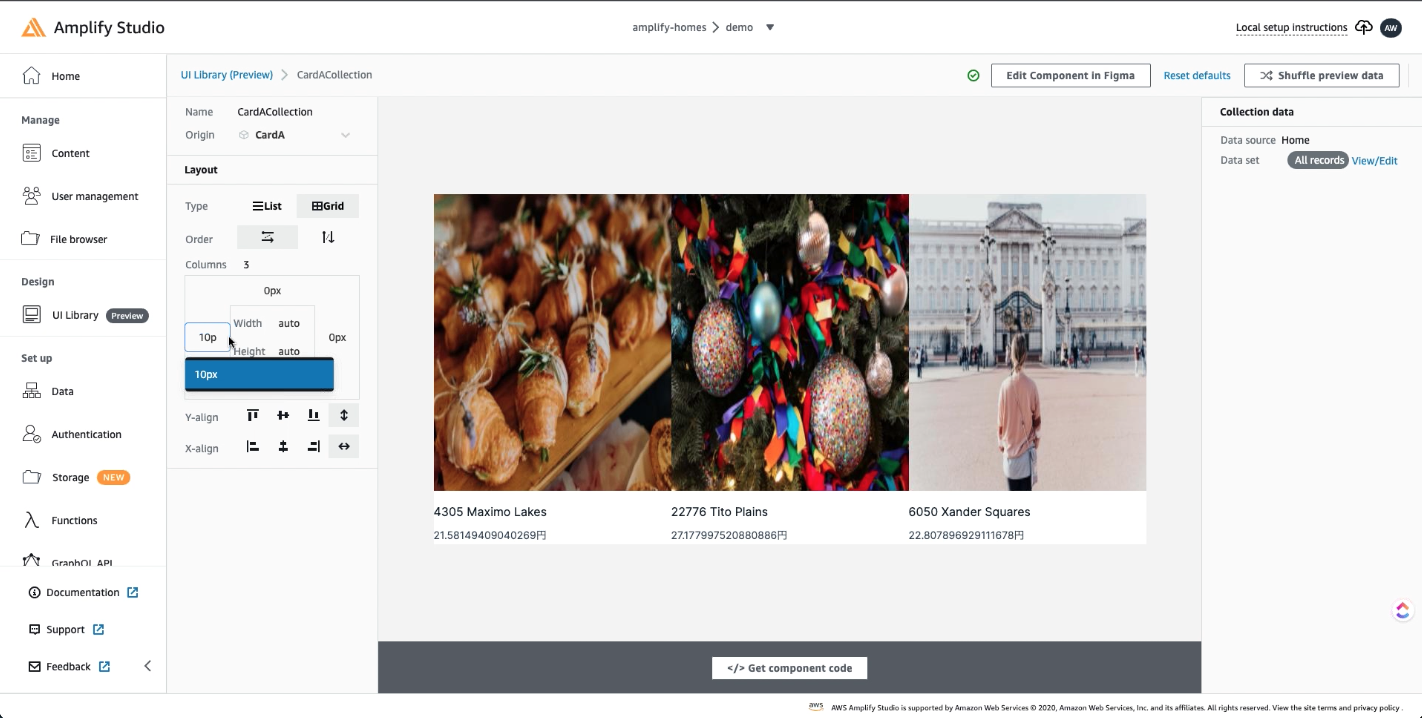Click Edit Component in Figma
1422x718 pixels.
pos(1070,75)
